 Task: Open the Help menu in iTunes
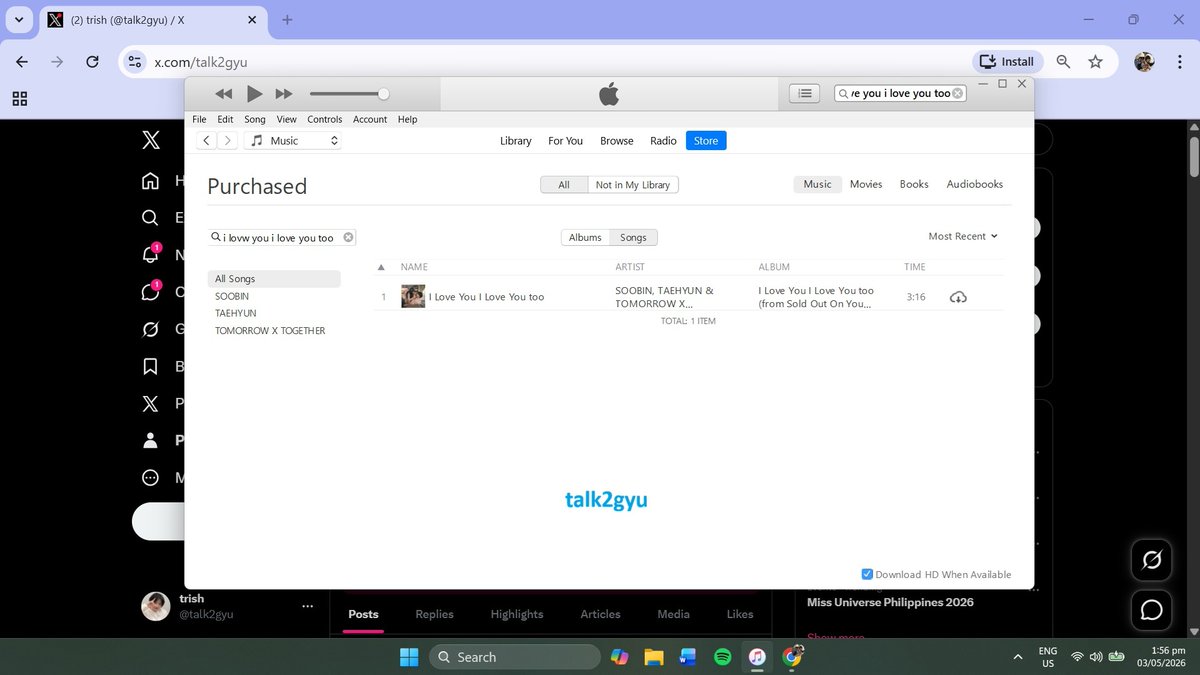(407, 119)
